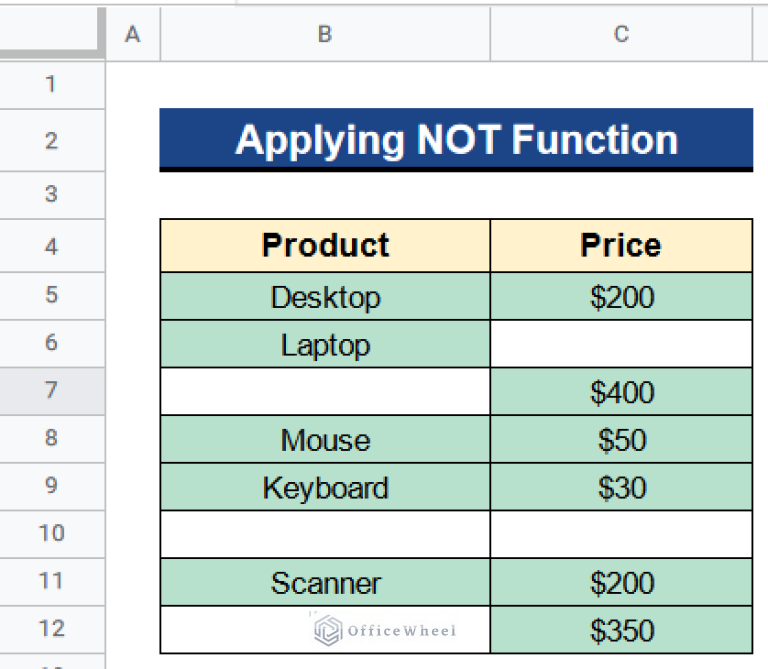Viewport: 768px width, 669px height.
Task: Click the $350 price cell
Action: click(621, 631)
